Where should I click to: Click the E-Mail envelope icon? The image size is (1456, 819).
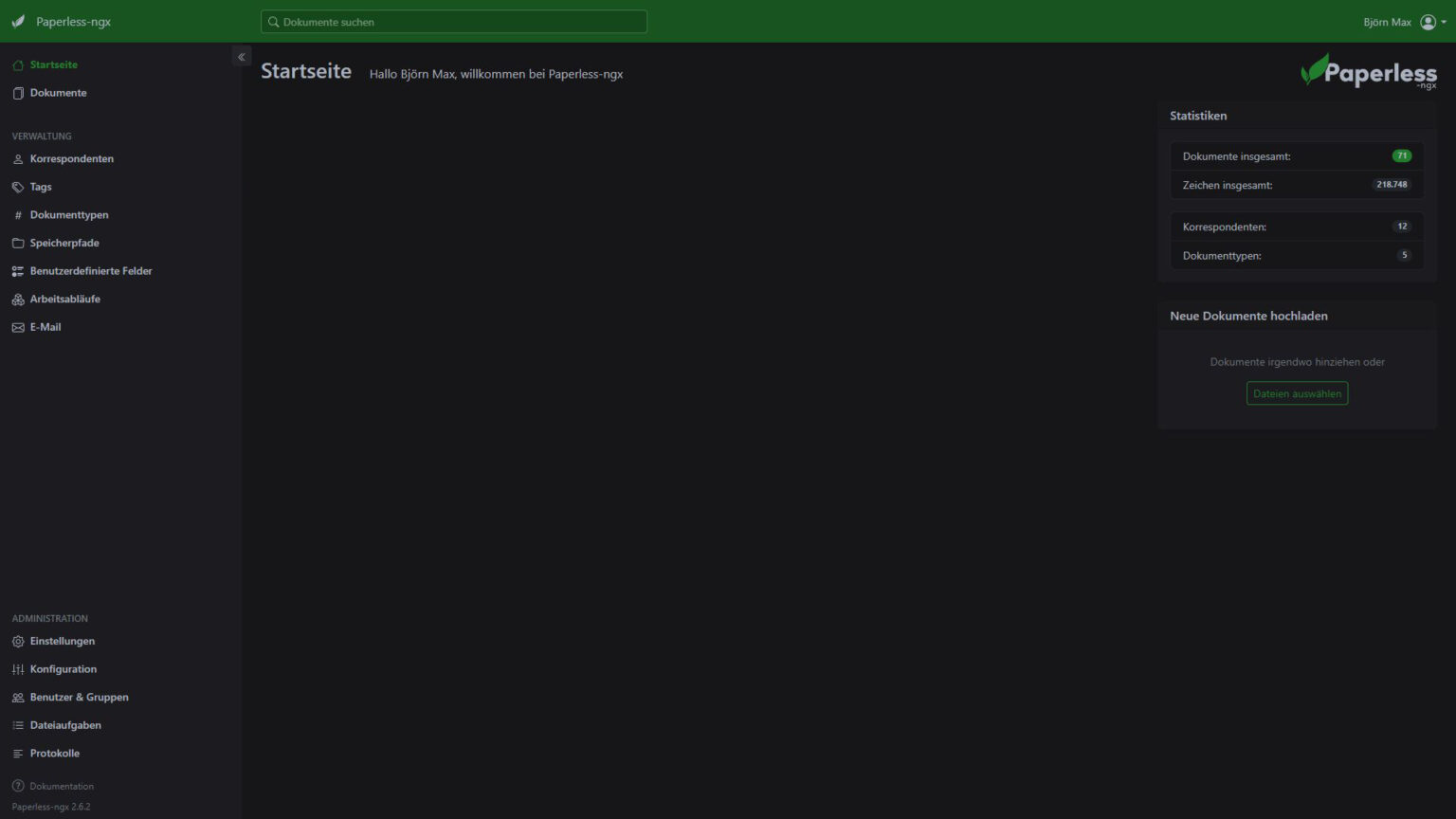18,328
